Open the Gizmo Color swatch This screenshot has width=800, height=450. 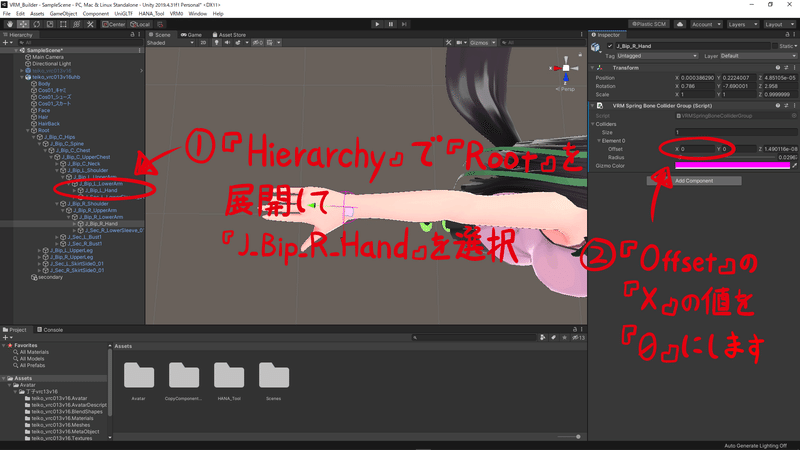click(732, 166)
